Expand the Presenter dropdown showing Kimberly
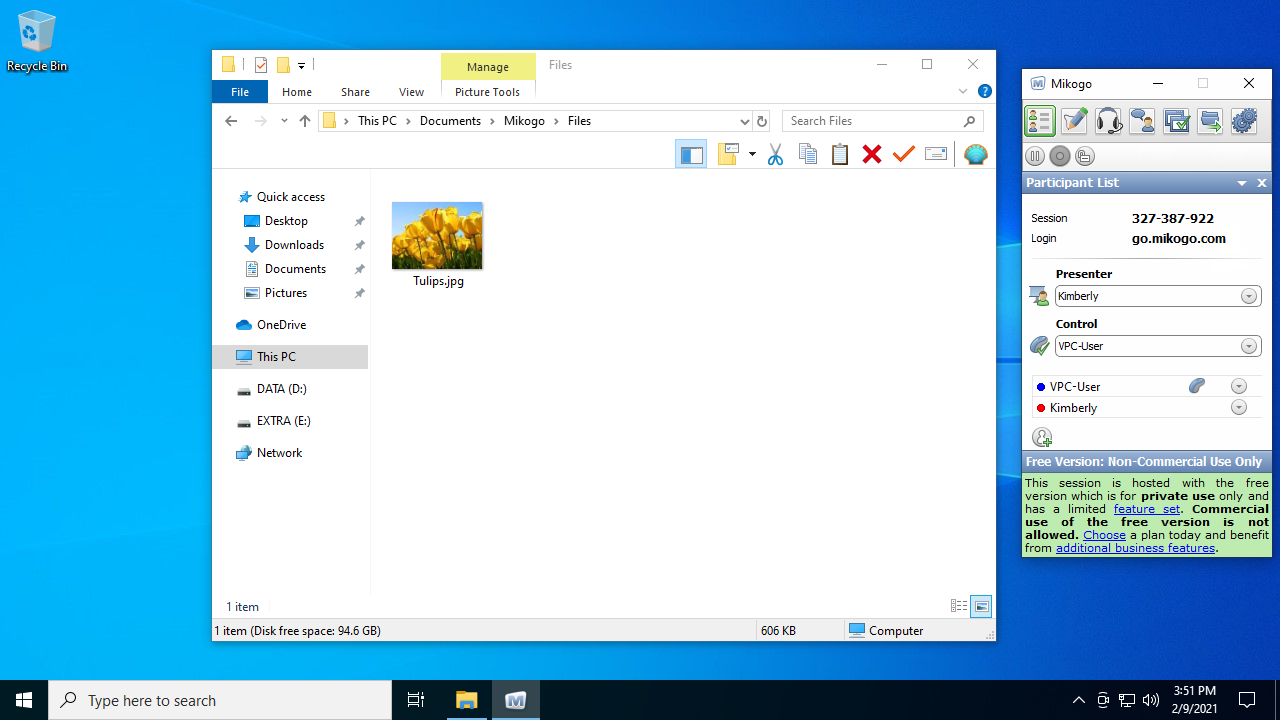The width and height of the screenshot is (1280, 720). (1249, 296)
